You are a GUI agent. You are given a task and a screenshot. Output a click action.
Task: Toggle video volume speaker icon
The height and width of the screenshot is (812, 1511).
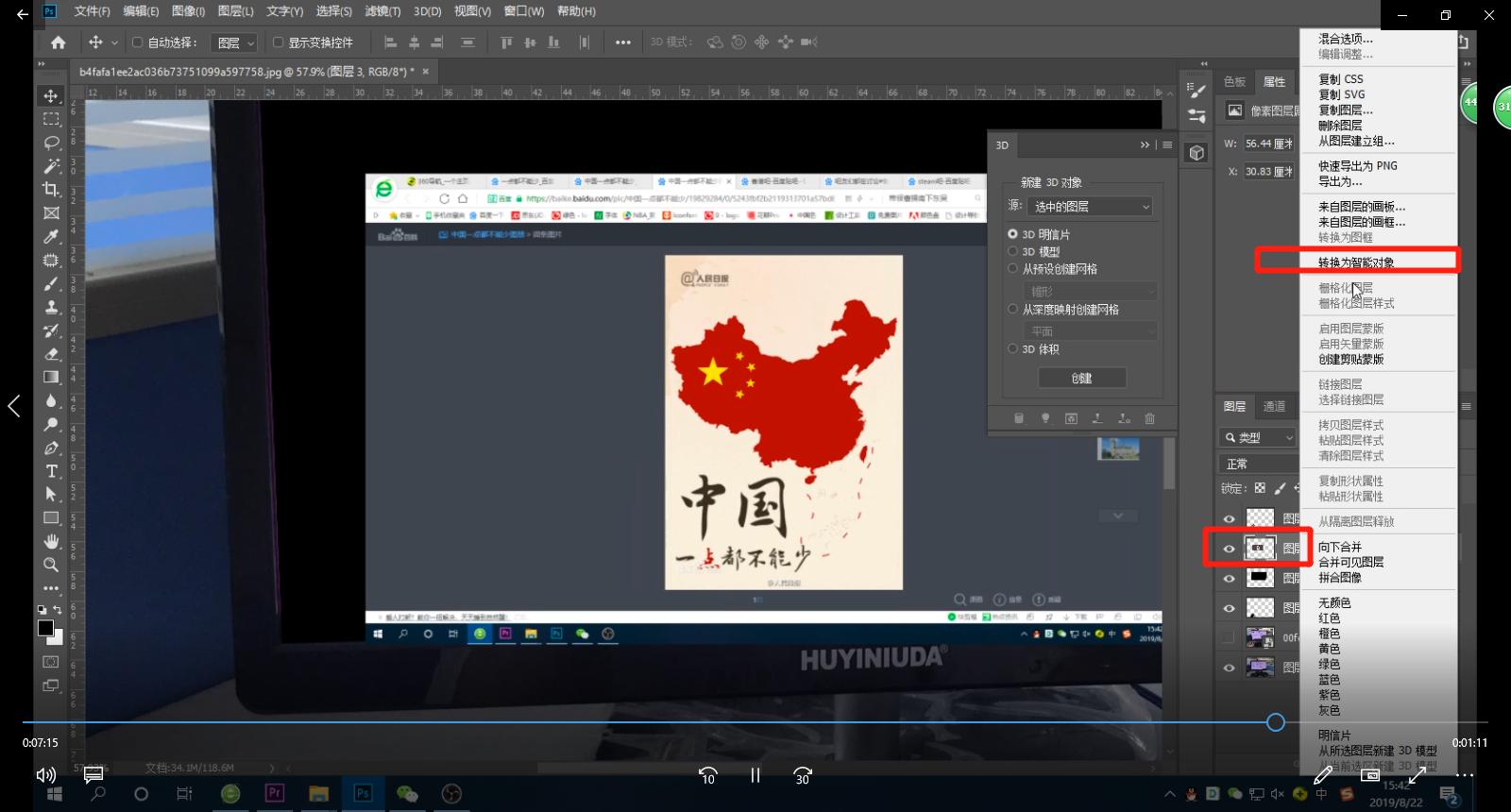pyautogui.click(x=45, y=775)
